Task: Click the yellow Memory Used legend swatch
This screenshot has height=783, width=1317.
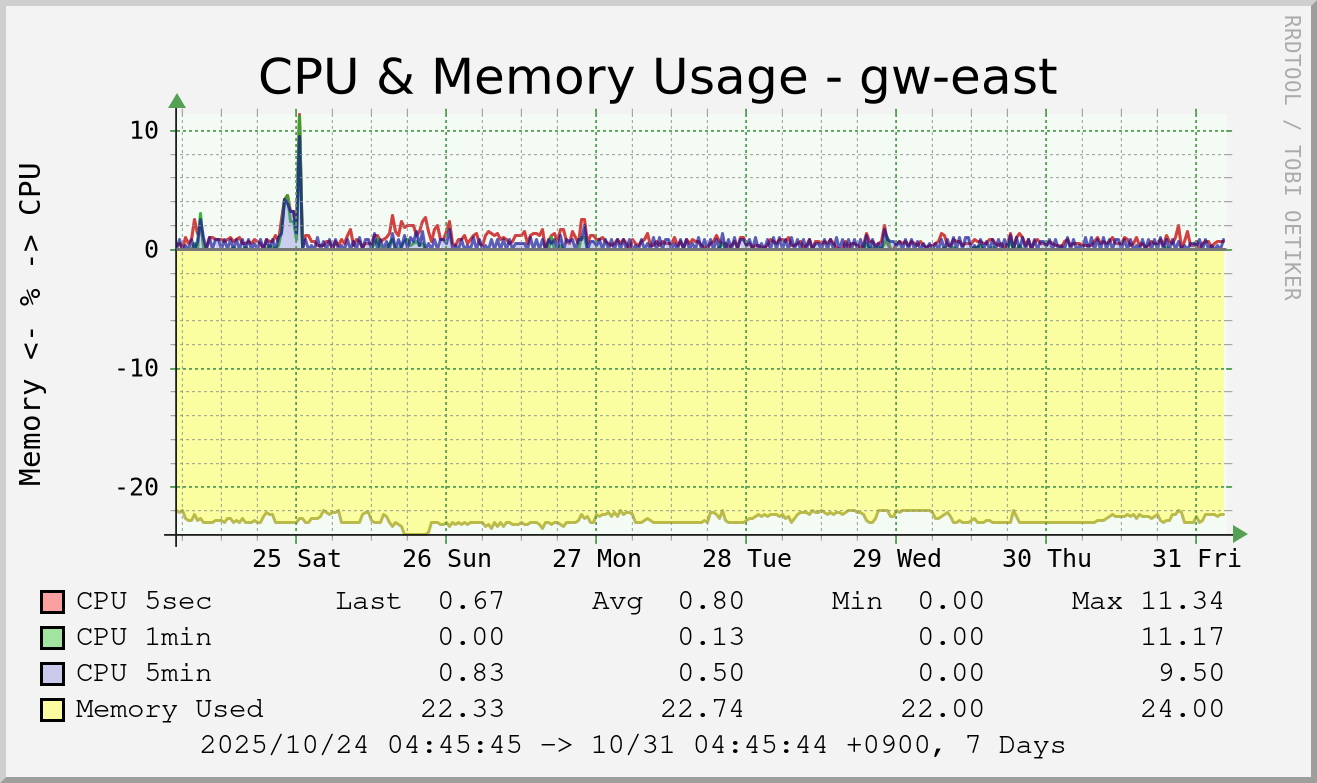Action: [x=52, y=710]
